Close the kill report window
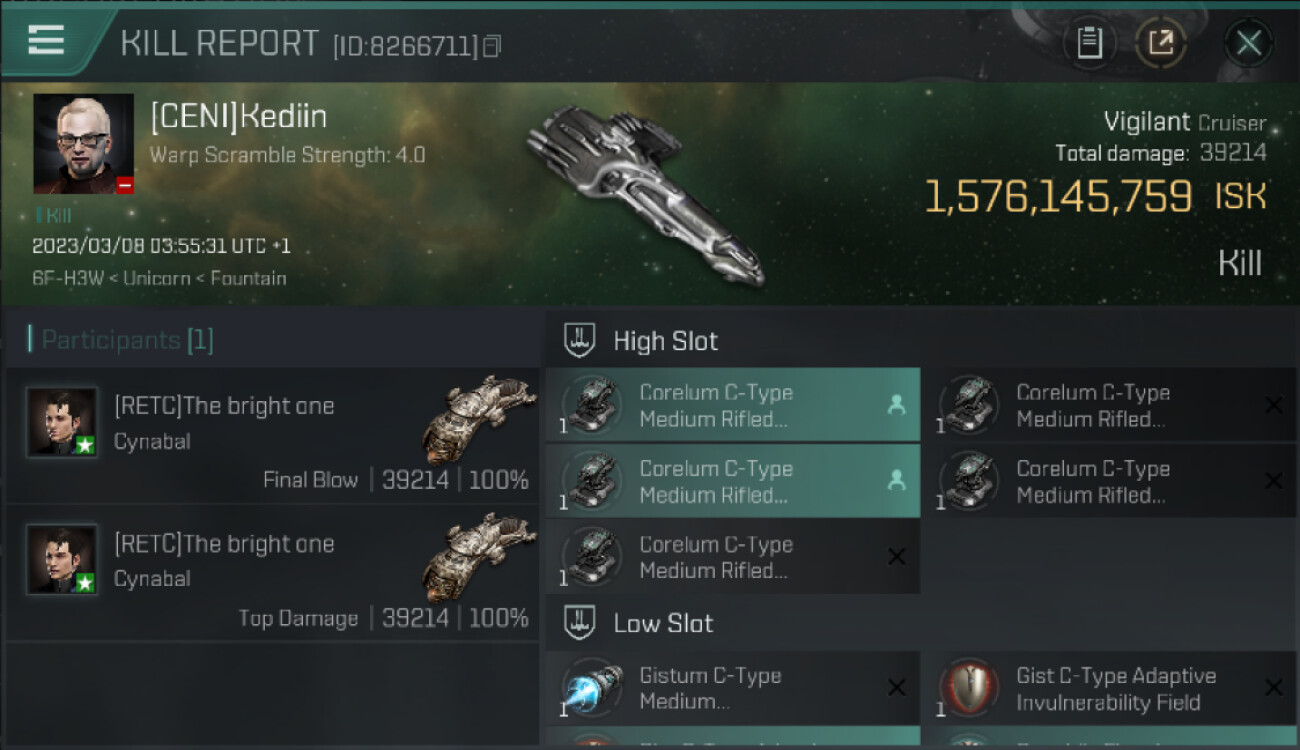 coord(1248,43)
